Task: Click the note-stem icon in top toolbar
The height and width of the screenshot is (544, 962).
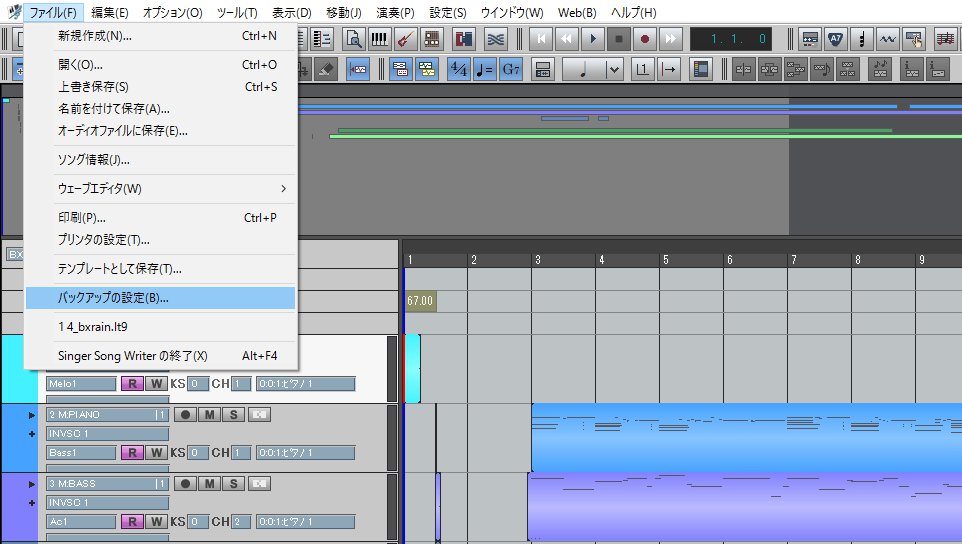Action: click(862, 39)
